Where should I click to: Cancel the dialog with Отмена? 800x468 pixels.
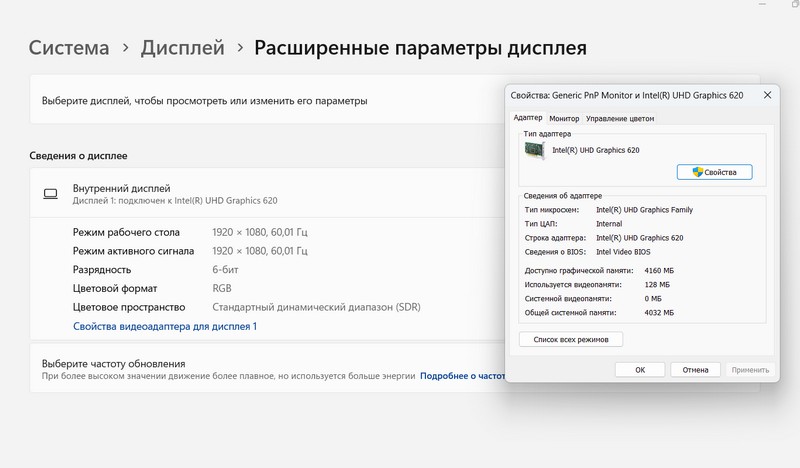[x=695, y=369]
